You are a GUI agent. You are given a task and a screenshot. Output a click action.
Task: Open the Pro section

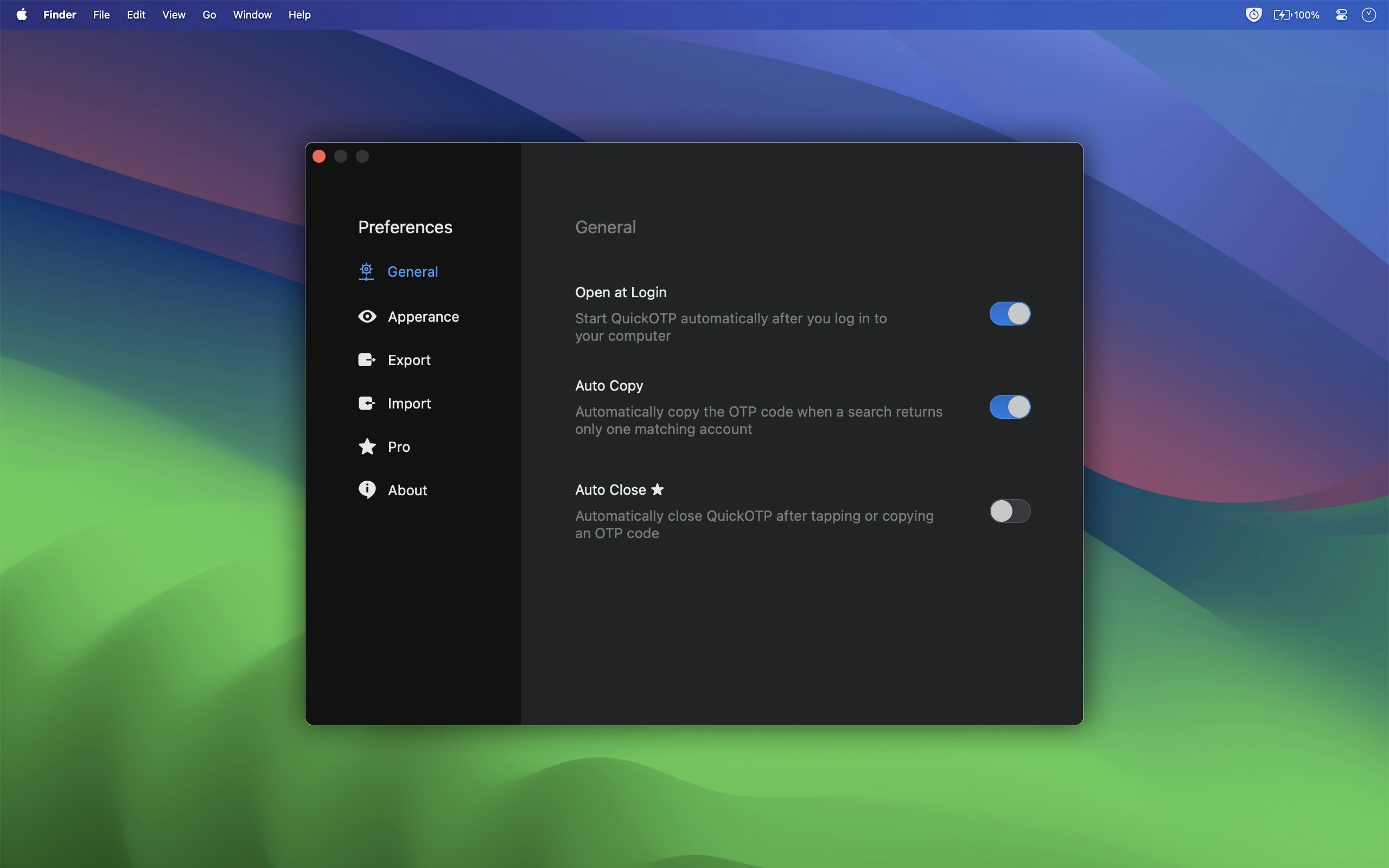[384, 446]
